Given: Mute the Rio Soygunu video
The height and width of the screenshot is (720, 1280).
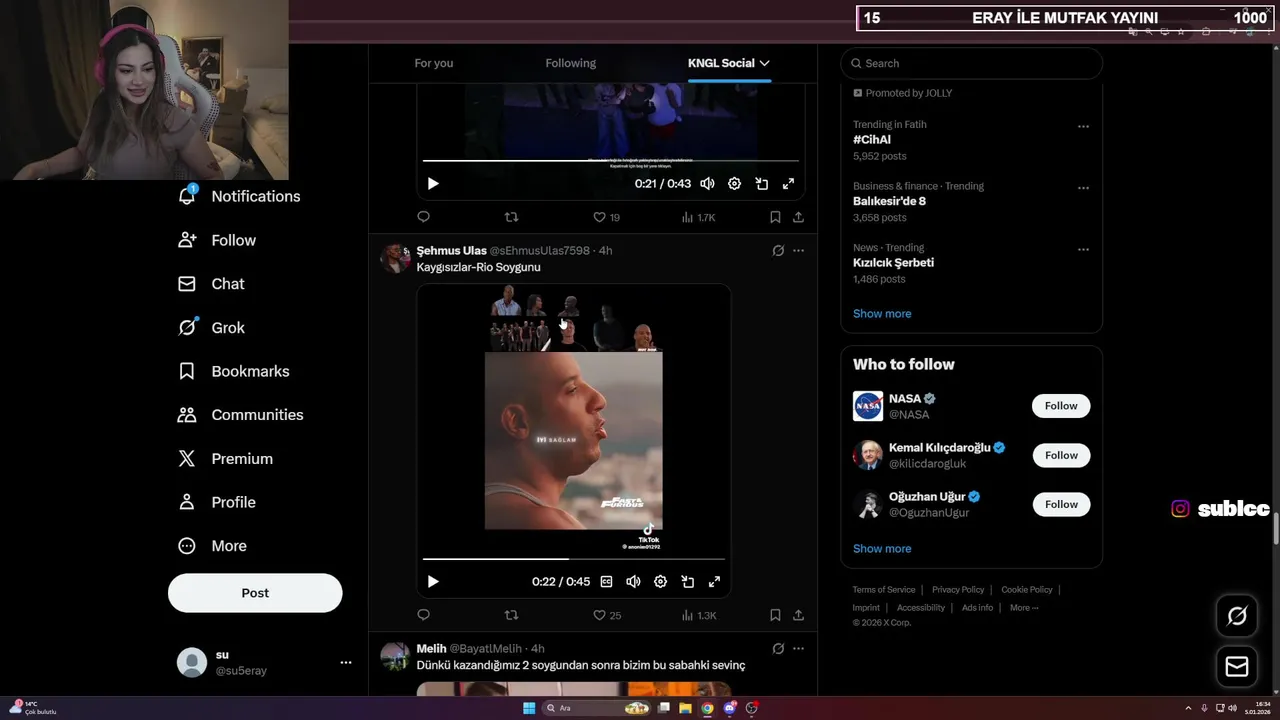Looking at the screenshot, I should [633, 582].
